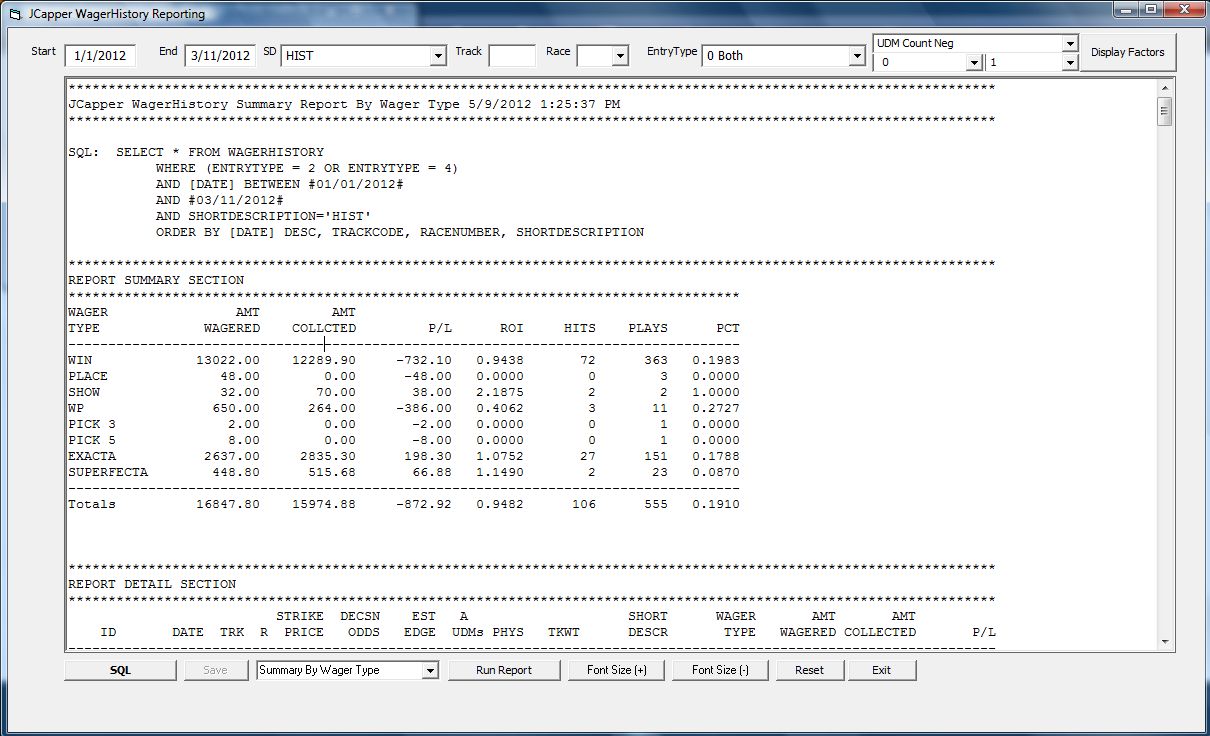Click the SUPERFECTA wager type label
The image size is (1210, 736).
(x=108, y=472)
